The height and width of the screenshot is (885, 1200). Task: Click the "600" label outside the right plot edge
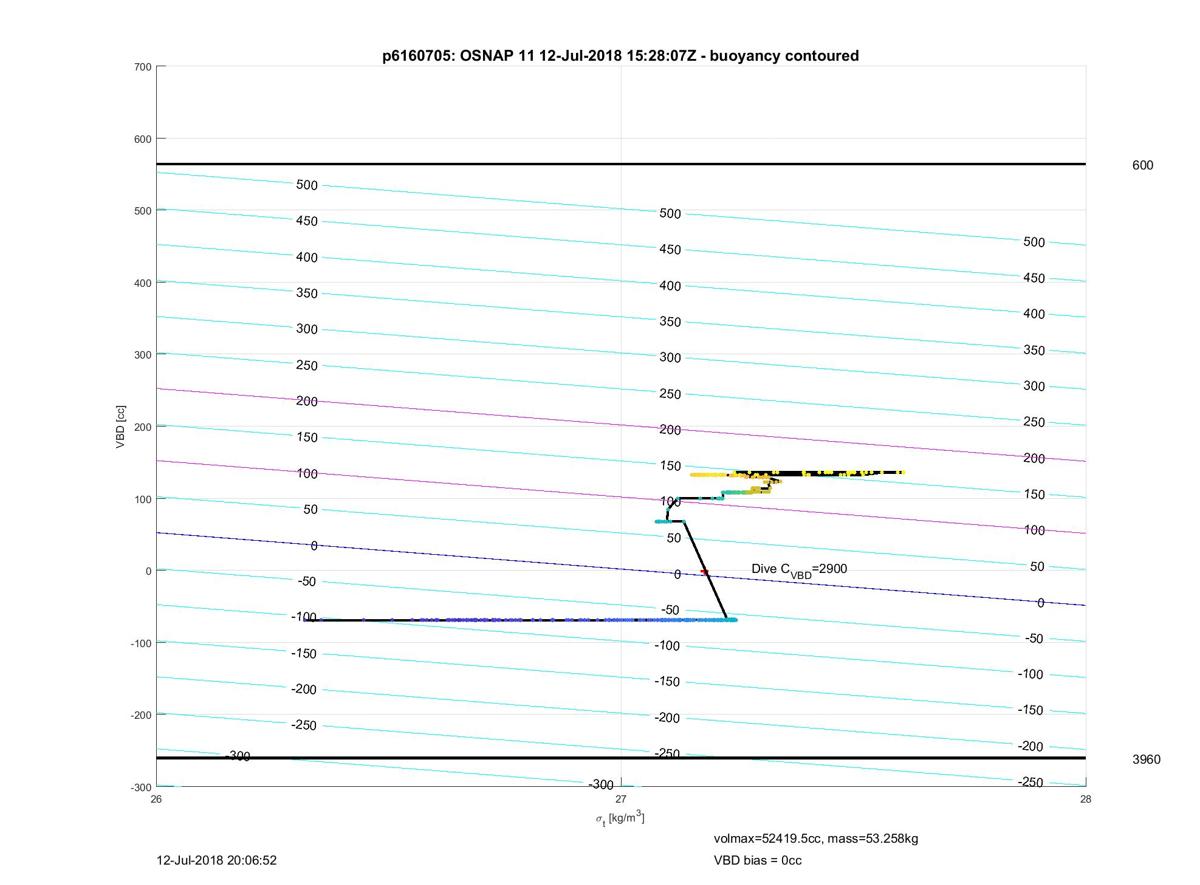(x=1142, y=165)
